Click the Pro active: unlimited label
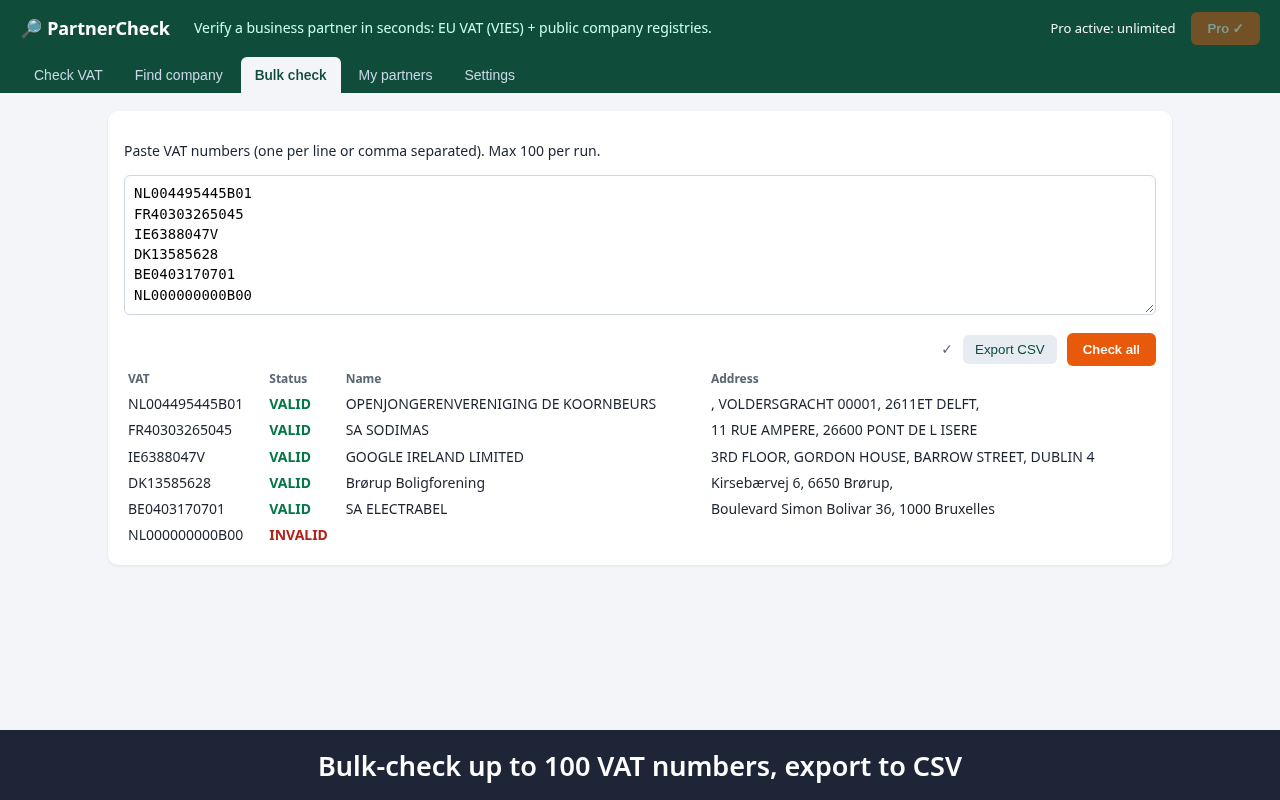This screenshot has width=1280, height=800. click(x=1113, y=28)
